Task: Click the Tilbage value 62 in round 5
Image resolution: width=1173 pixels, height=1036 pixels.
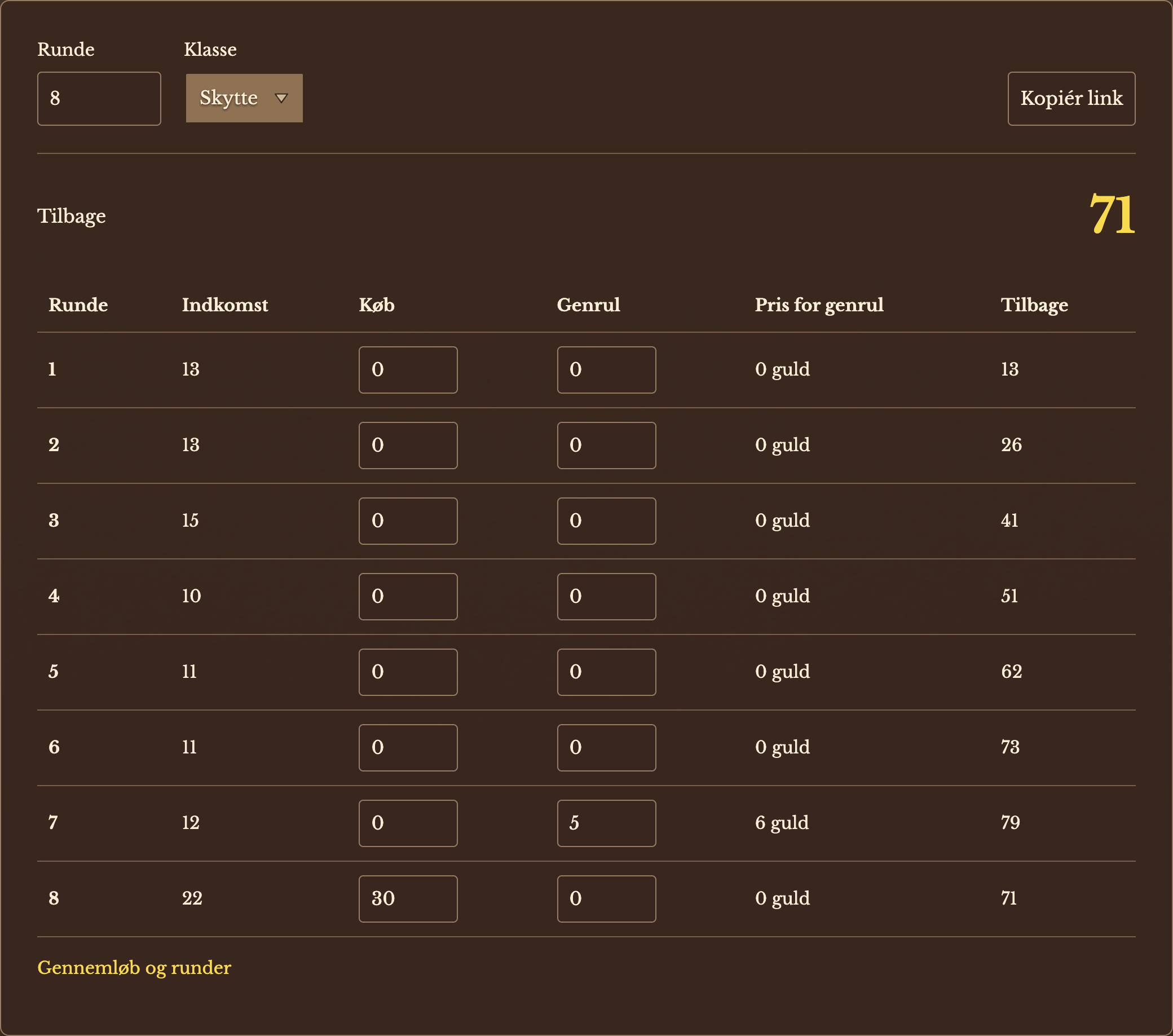Action: pyautogui.click(x=1012, y=672)
